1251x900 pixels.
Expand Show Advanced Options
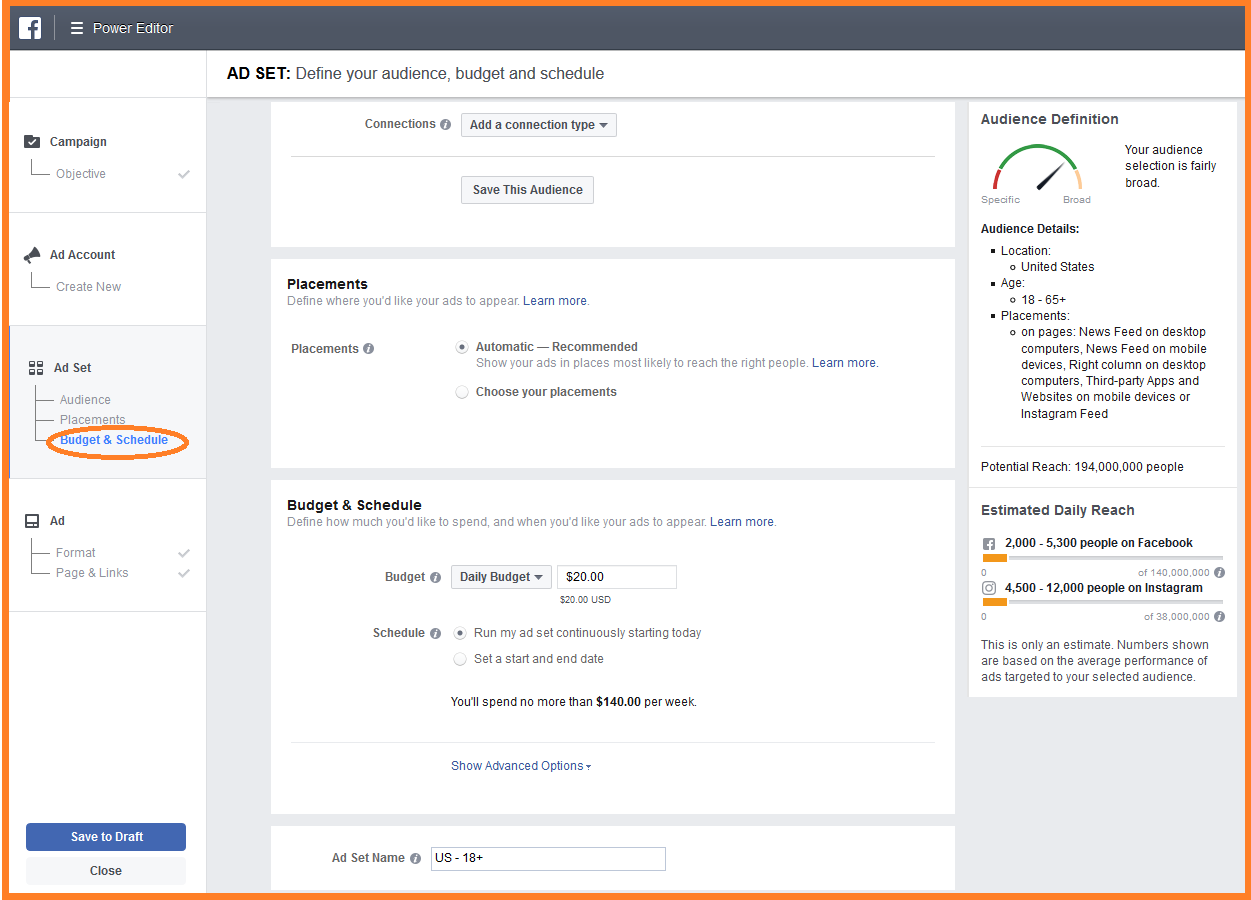pyautogui.click(x=521, y=766)
